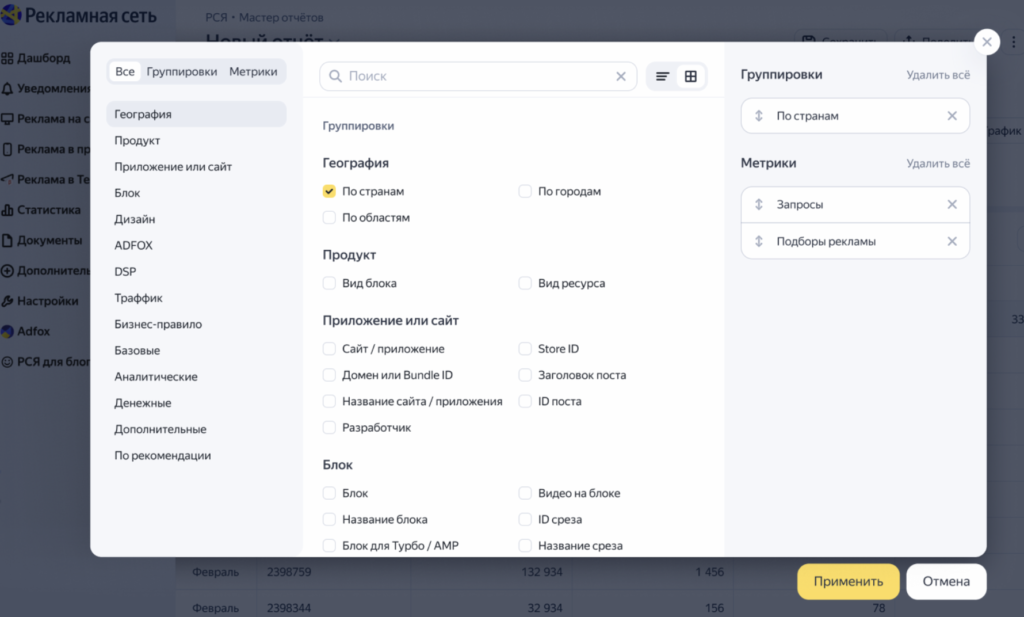
Task: Click inside the Поиск search field
Action: [x=470, y=76]
